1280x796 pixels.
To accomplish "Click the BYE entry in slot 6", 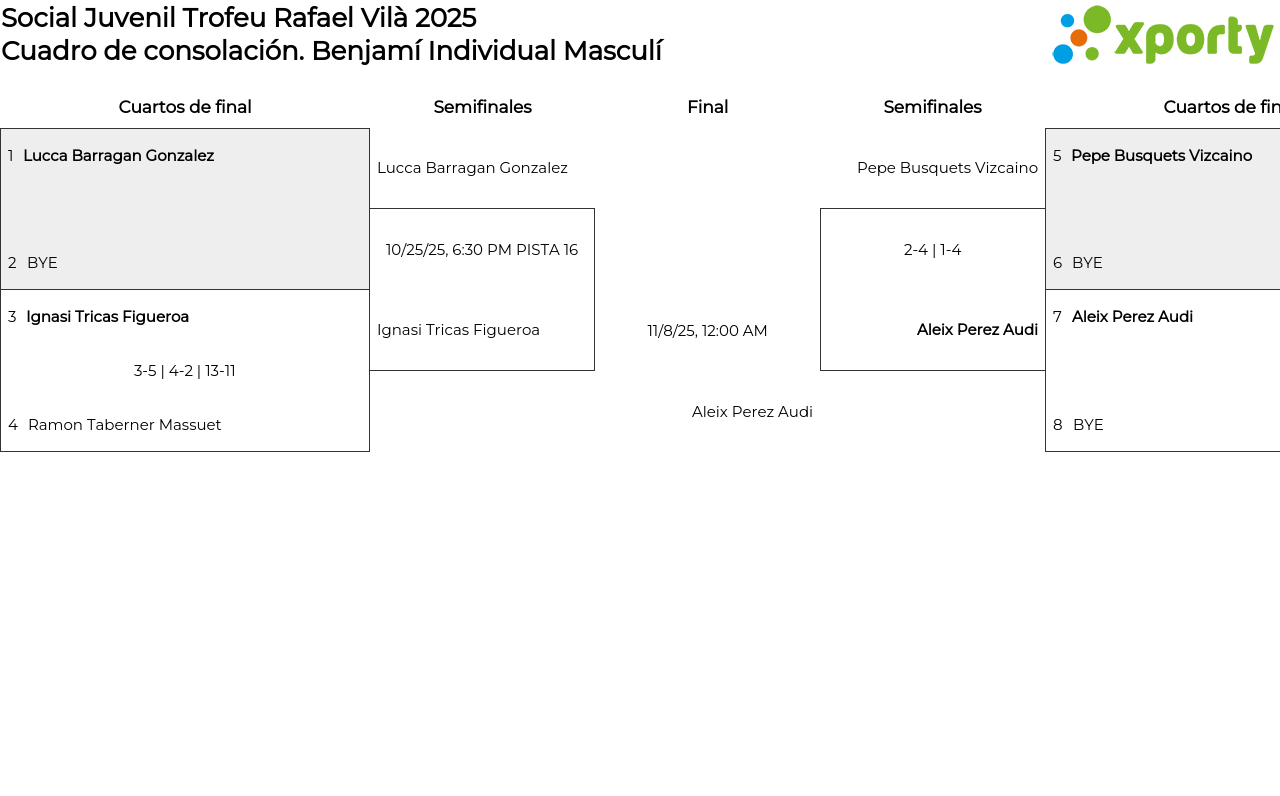I will click(1087, 263).
